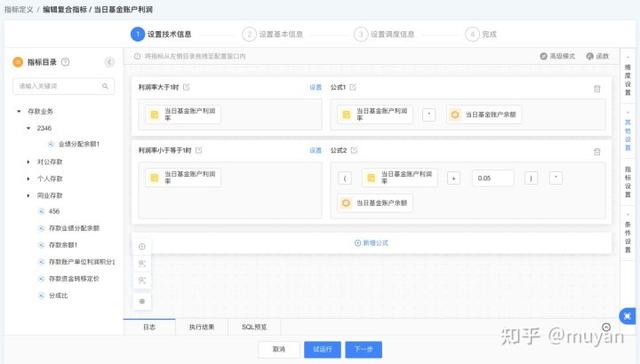The width and height of the screenshot is (640, 364).
Task: Switch to 高级模式 advanced mode
Action: [x=558, y=56]
